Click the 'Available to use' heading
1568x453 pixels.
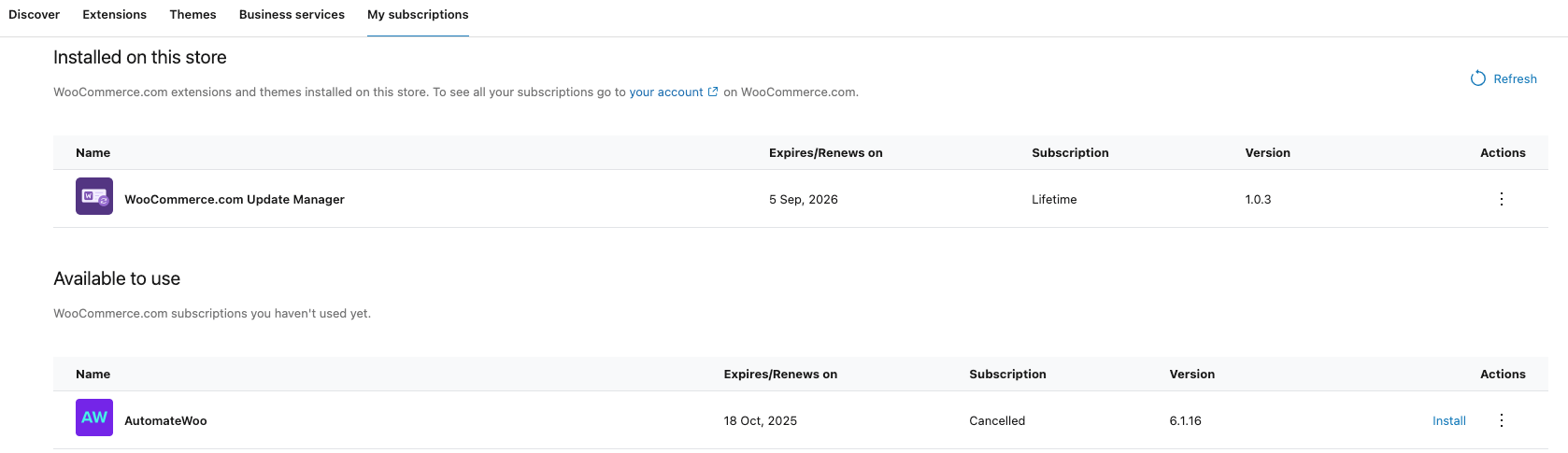point(117,278)
